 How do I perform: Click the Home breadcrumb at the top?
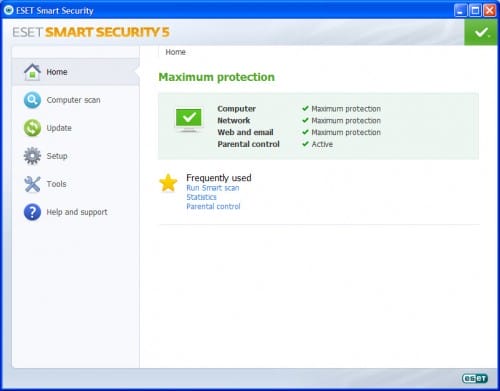175,52
